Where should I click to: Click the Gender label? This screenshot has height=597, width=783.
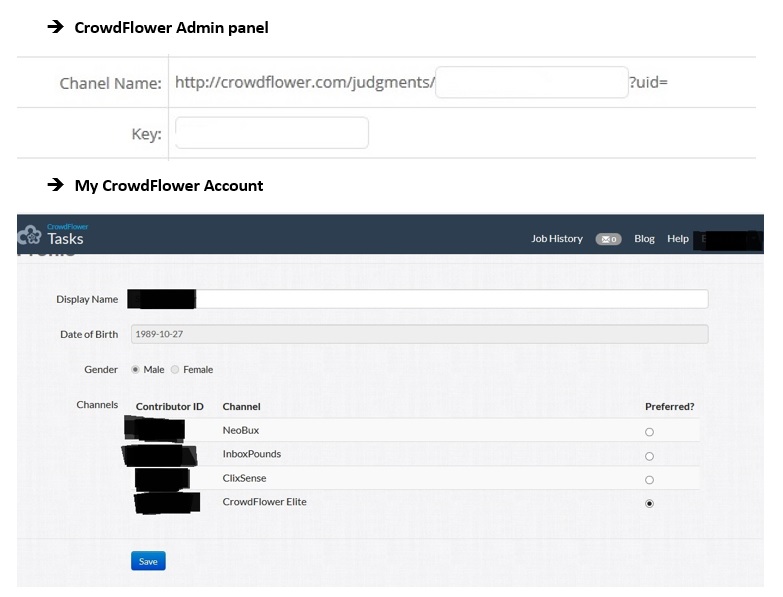point(101,369)
